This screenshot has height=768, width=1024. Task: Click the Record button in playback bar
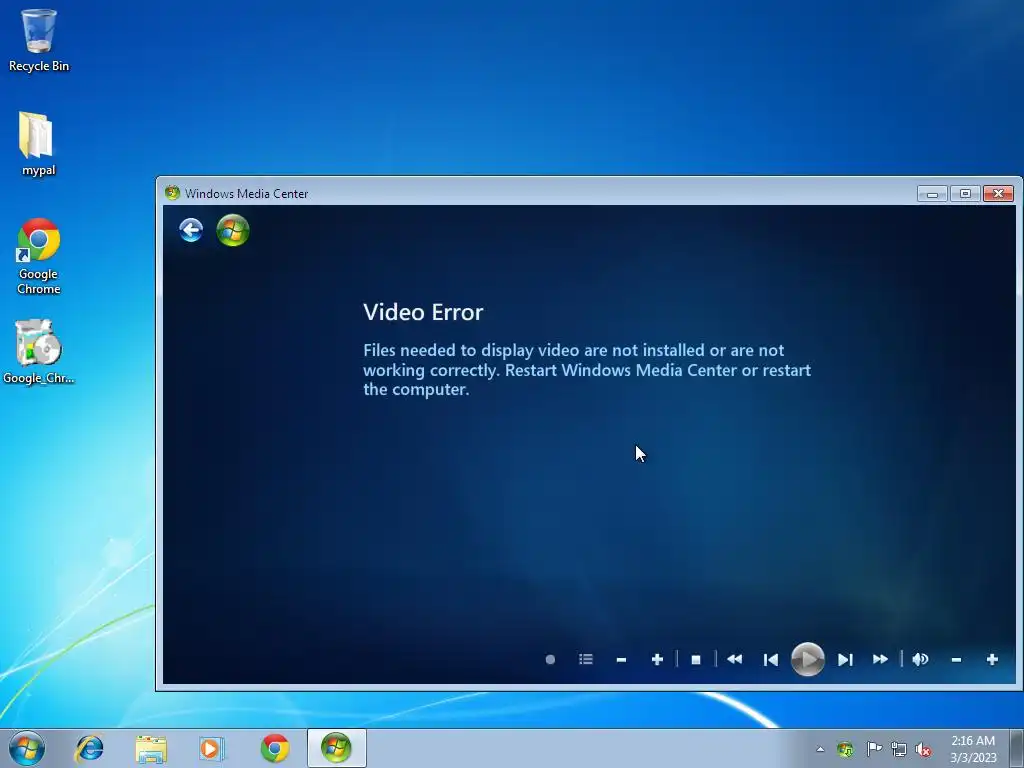[550, 660]
